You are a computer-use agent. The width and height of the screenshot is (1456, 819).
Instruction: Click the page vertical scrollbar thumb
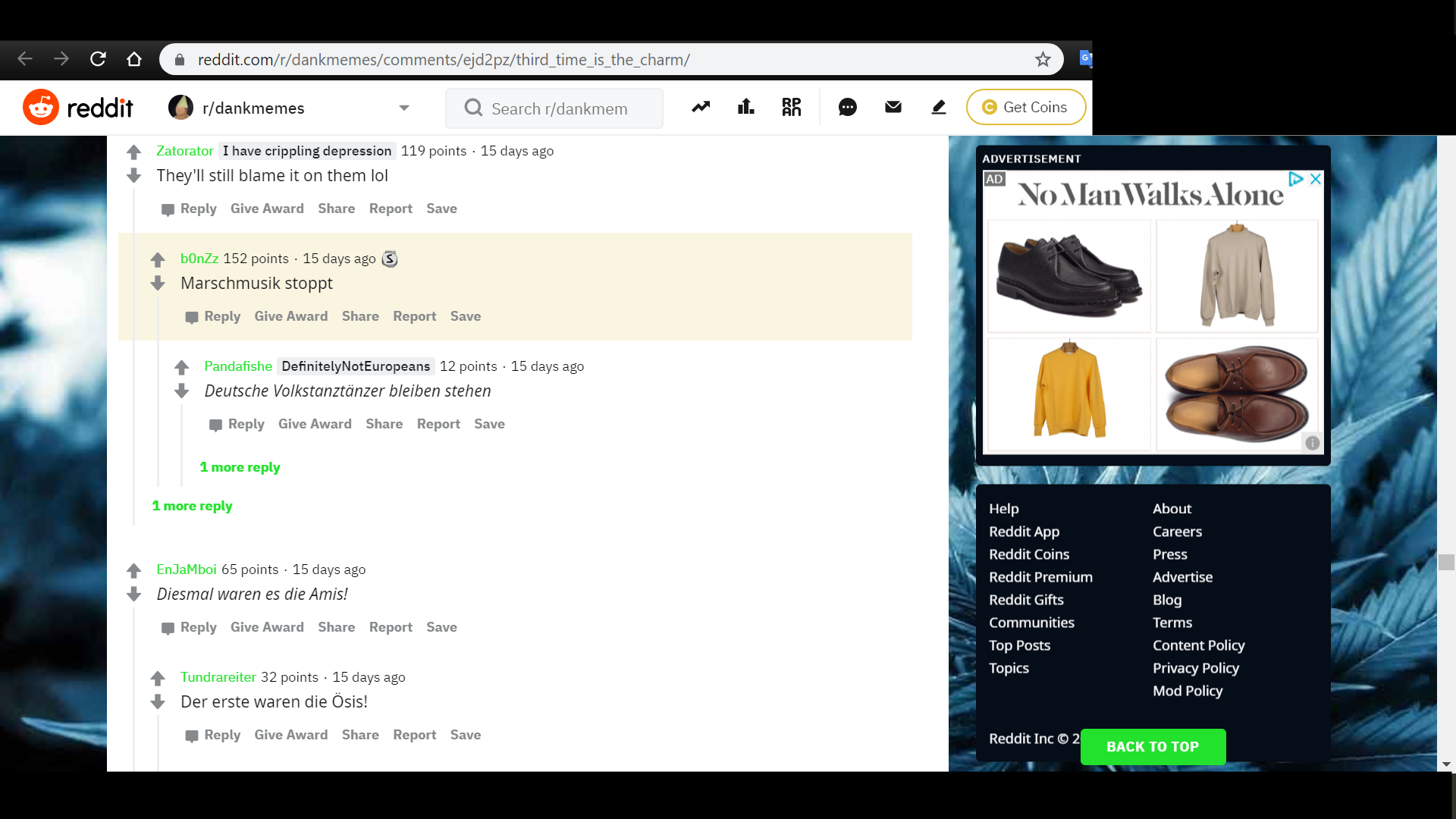(x=1446, y=562)
